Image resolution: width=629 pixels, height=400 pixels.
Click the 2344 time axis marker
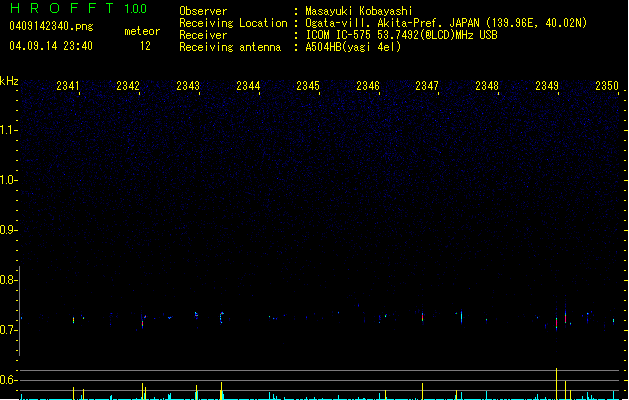click(248, 86)
